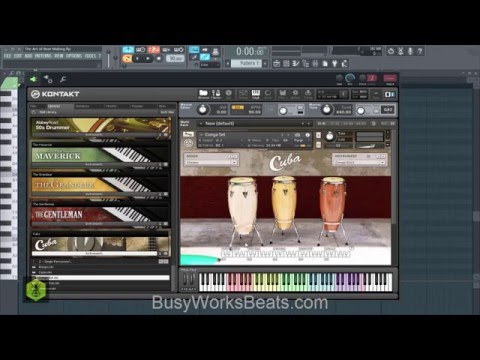Click the Info icon in Kontakt header
480x360 pixels.
pos(229,94)
